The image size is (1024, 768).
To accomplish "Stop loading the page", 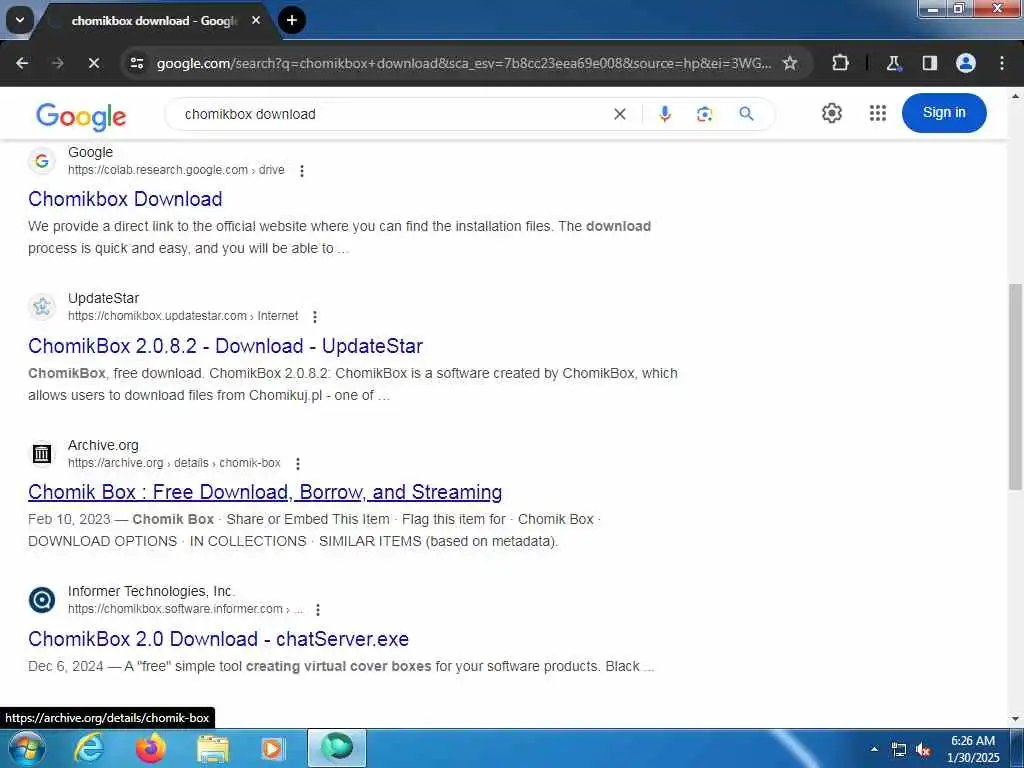I will pyautogui.click(x=93, y=63).
